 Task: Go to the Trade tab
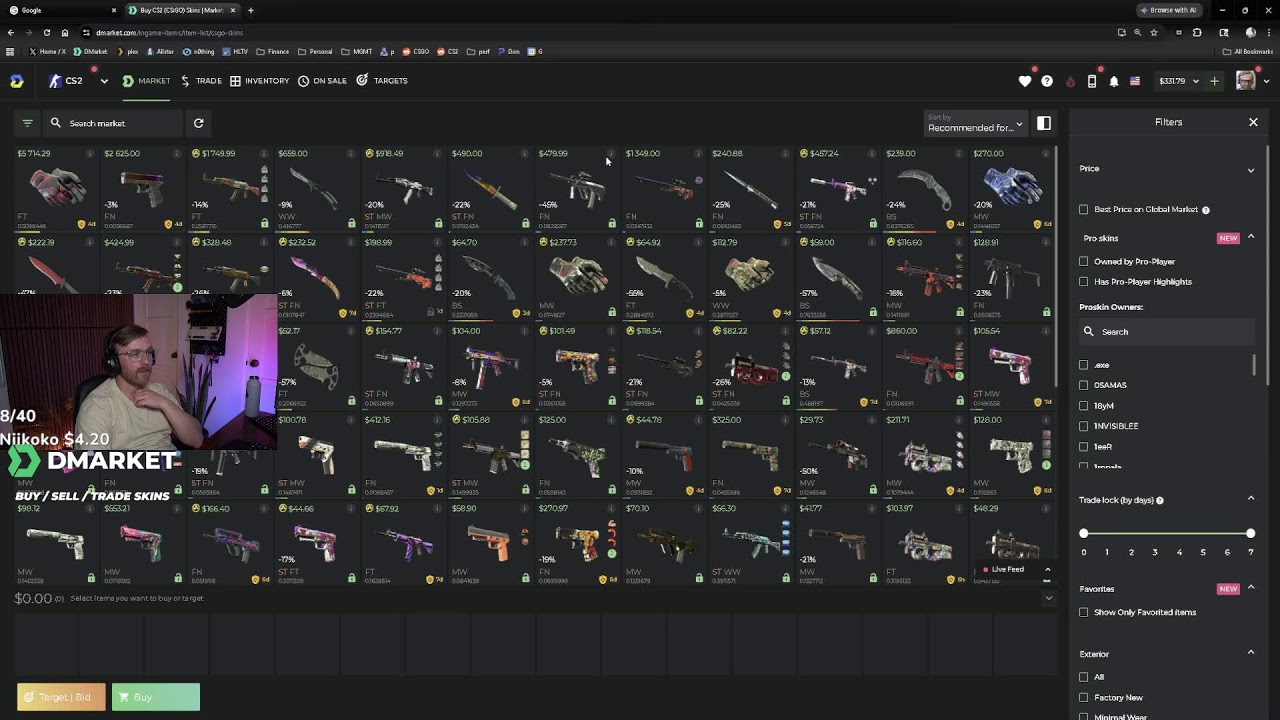pyautogui.click(x=201, y=81)
